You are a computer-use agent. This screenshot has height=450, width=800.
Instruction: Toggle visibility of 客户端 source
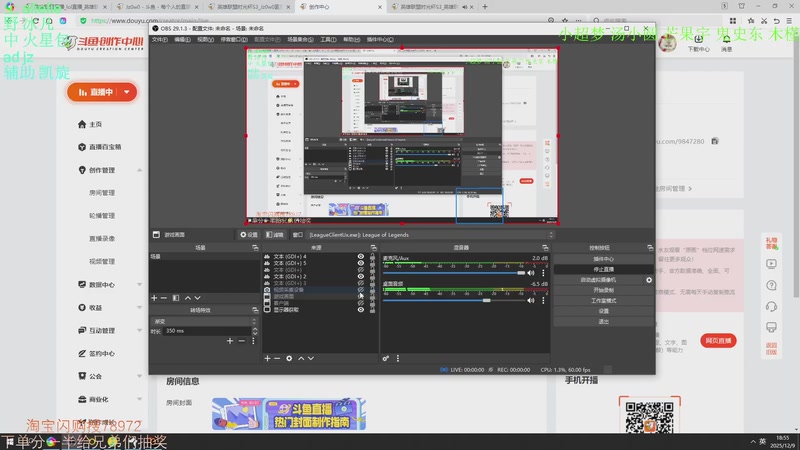coord(361,303)
